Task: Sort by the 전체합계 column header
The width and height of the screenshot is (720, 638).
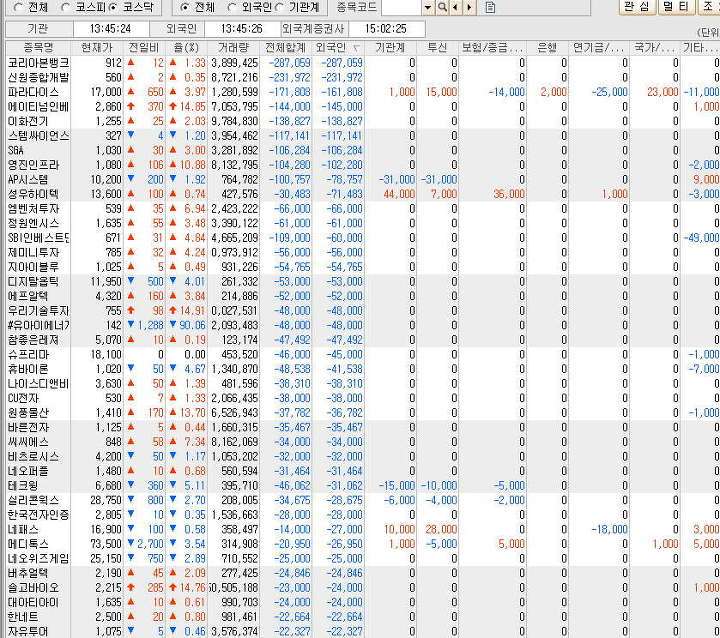Action: pyautogui.click(x=286, y=47)
